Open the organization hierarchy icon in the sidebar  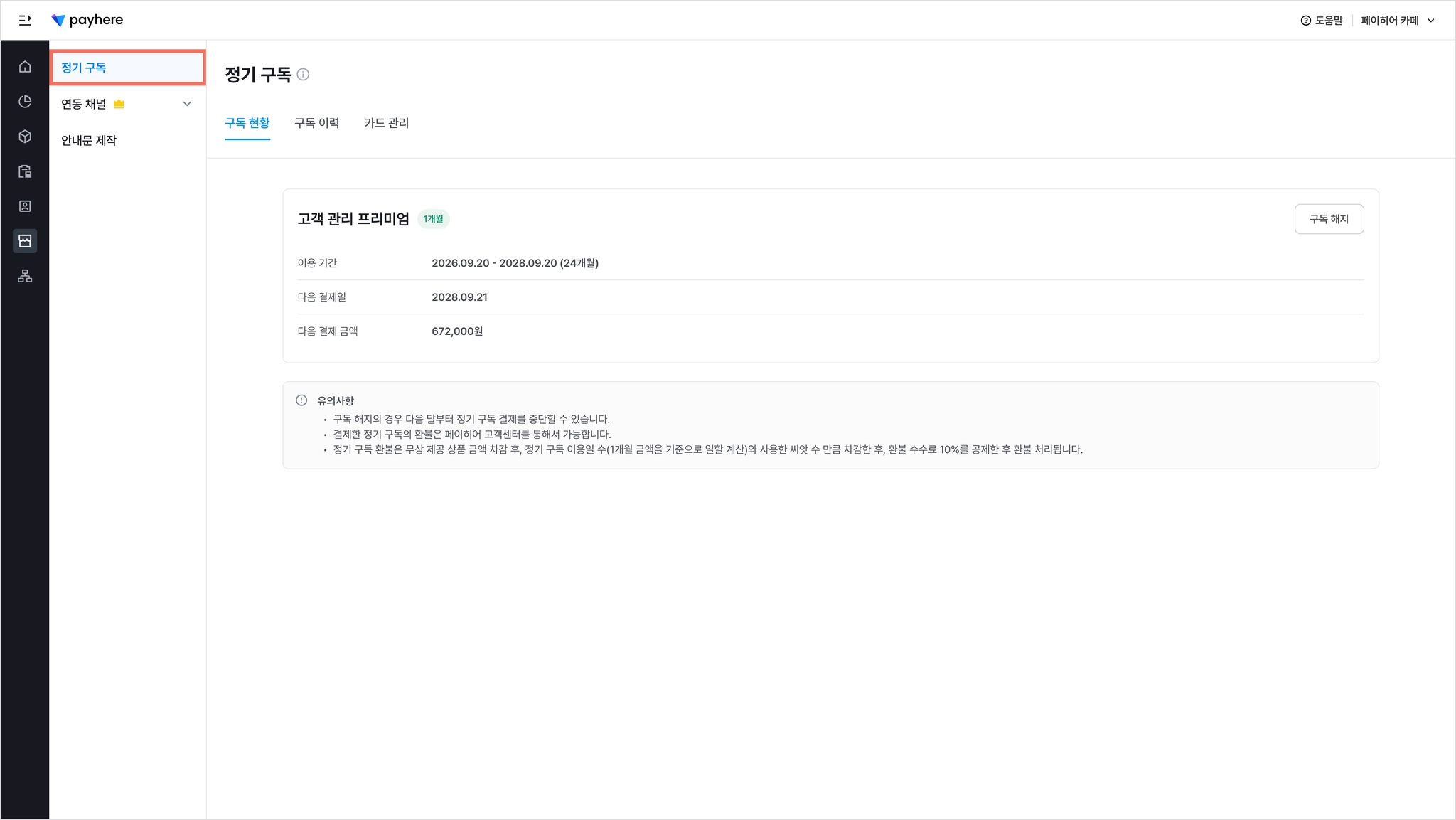click(25, 276)
